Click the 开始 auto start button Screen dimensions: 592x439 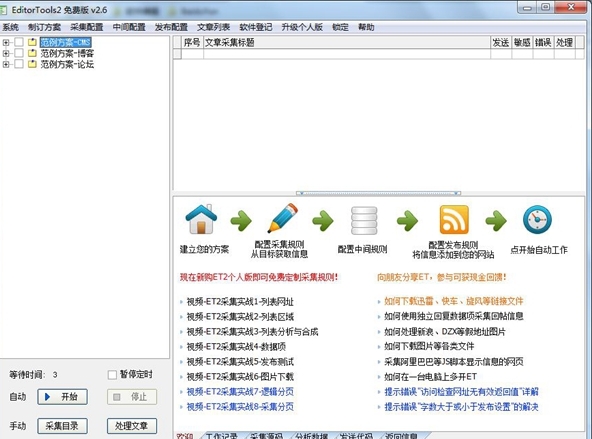(62, 397)
